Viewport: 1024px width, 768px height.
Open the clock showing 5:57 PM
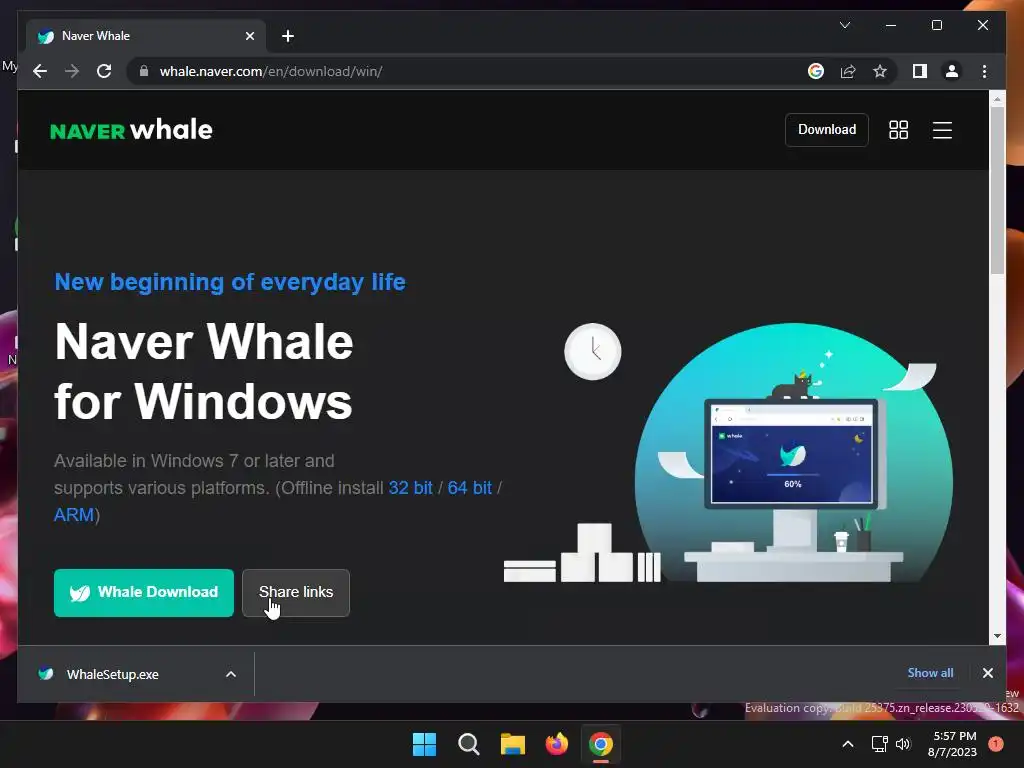pyautogui.click(x=952, y=744)
